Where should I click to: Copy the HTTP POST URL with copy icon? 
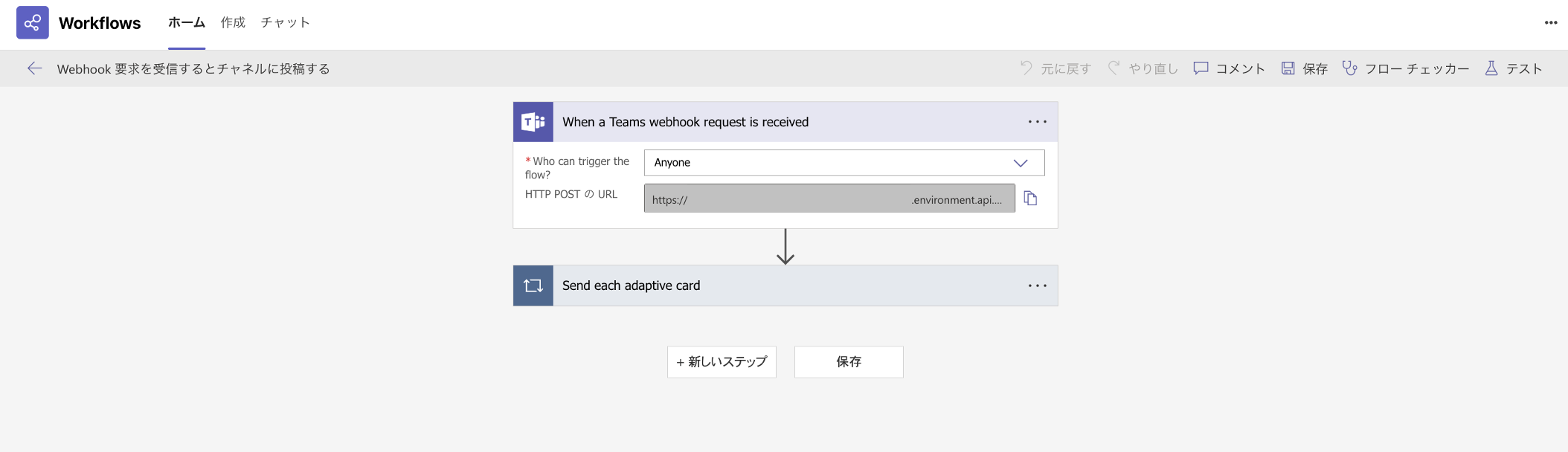1030,198
